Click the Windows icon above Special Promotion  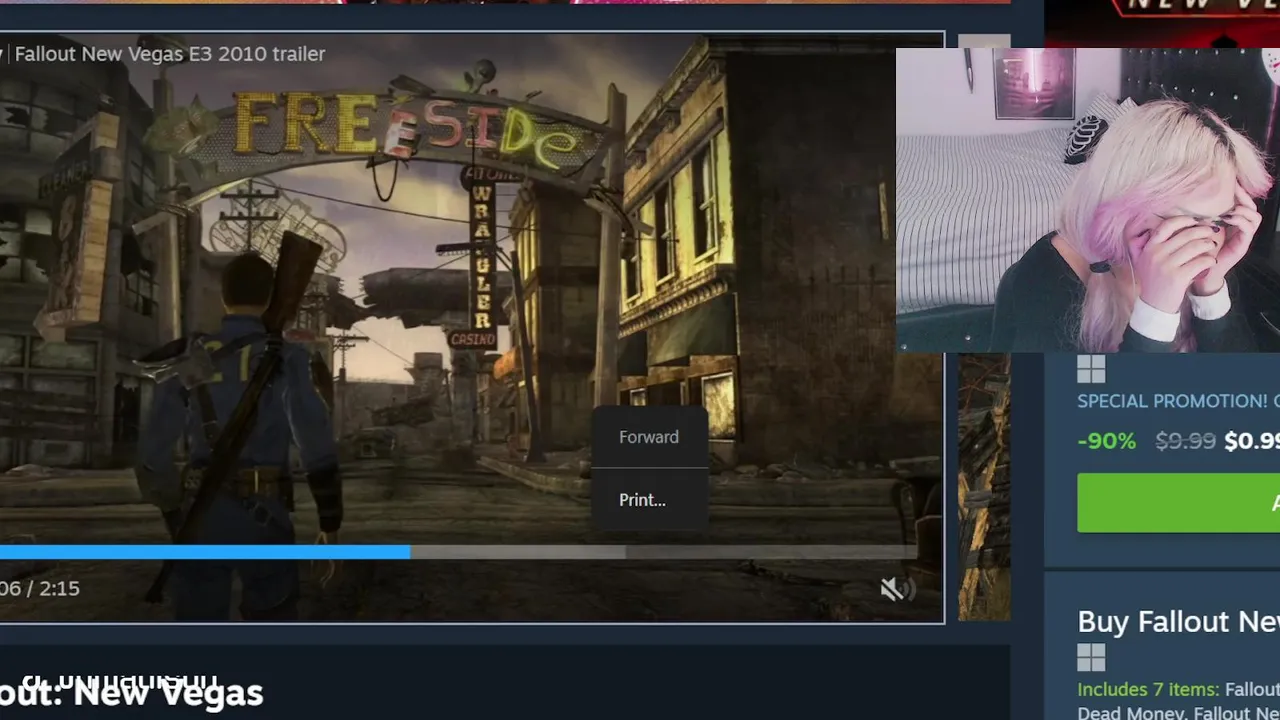point(1091,370)
